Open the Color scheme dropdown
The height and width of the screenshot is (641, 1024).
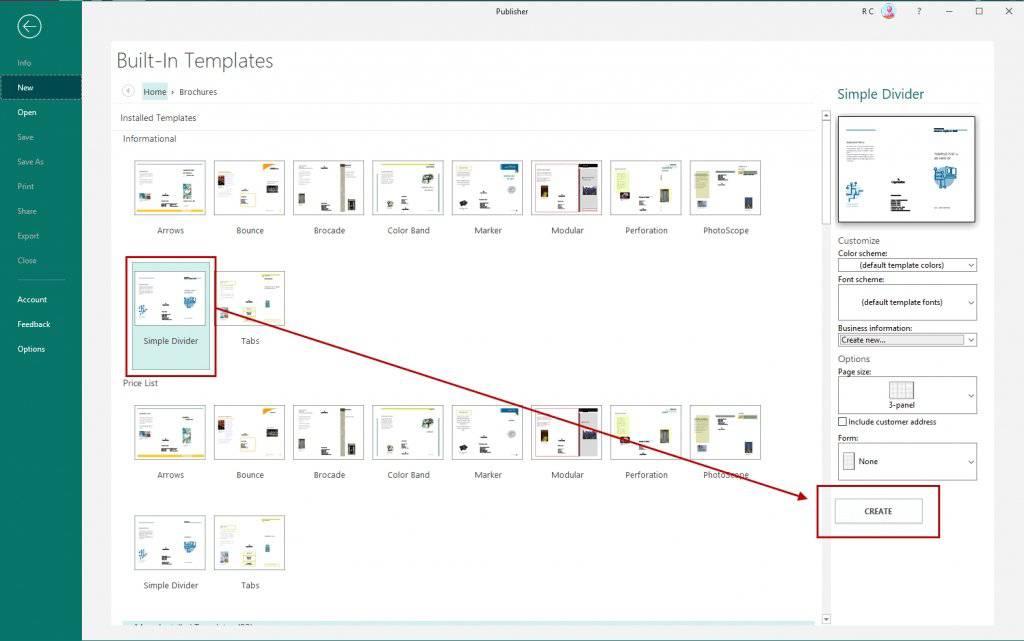[x=906, y=265]
